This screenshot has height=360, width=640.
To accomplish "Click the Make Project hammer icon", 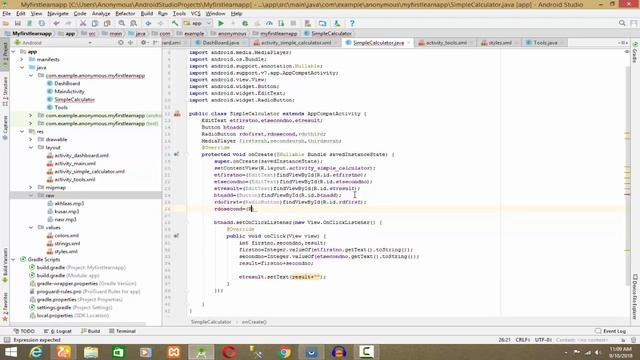I will pos(175,23).
